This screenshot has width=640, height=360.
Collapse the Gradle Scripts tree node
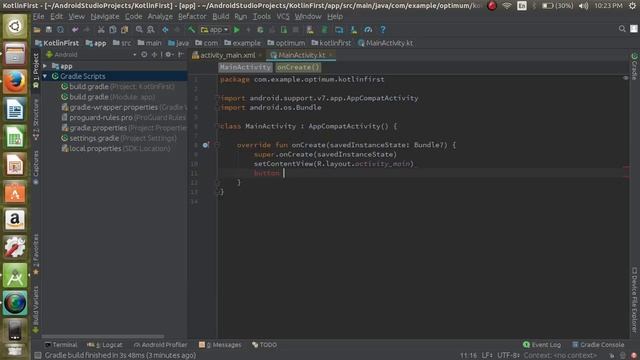pos(45,76)
